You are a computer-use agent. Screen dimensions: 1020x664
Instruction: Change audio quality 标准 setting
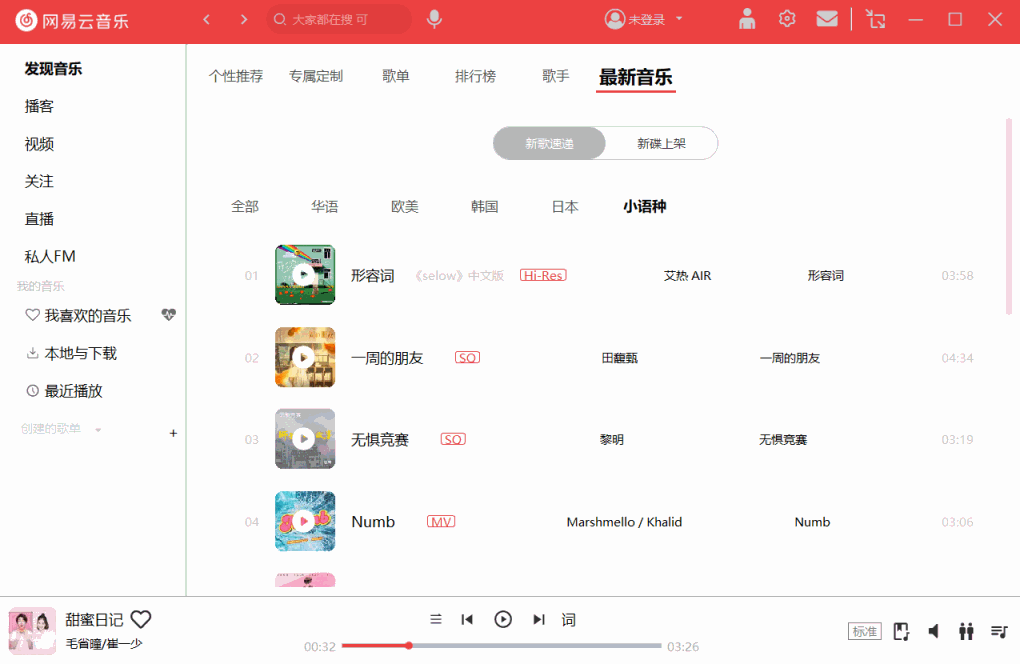tap(865, 631)
